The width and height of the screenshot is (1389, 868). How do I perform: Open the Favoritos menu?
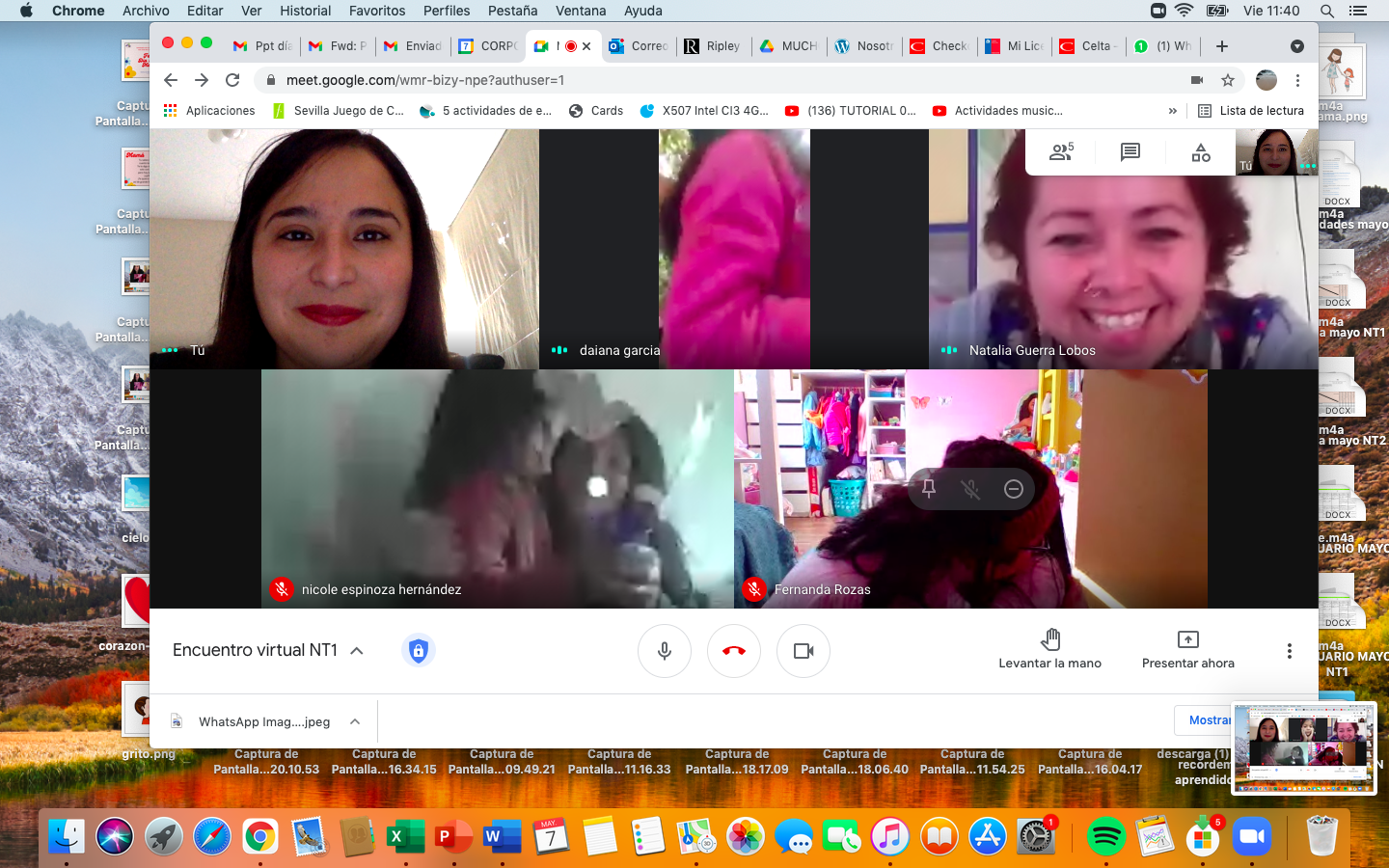(377, 11)
